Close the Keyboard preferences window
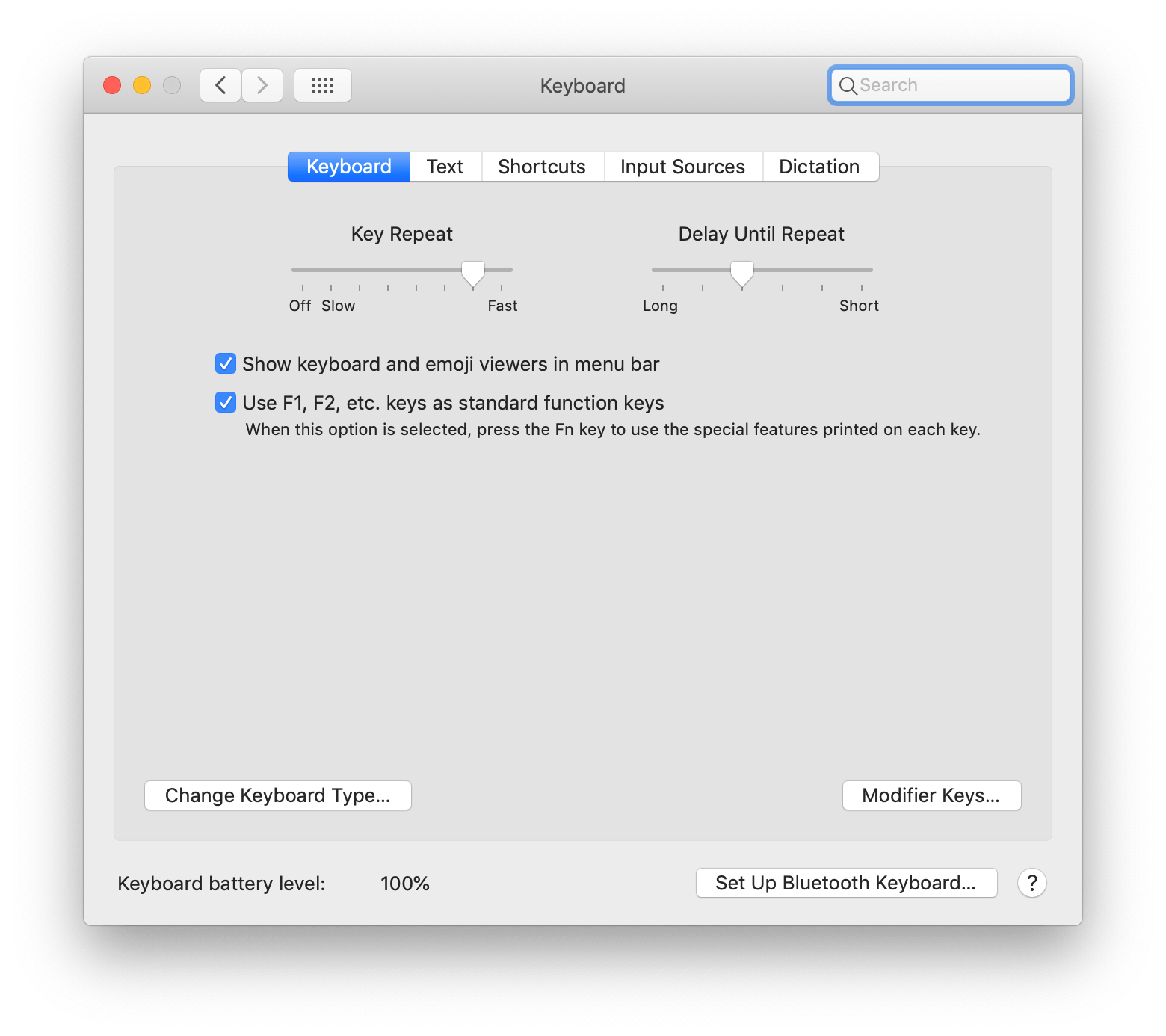The width and height of the screenshot is (1166, 1036). [112, 85]
